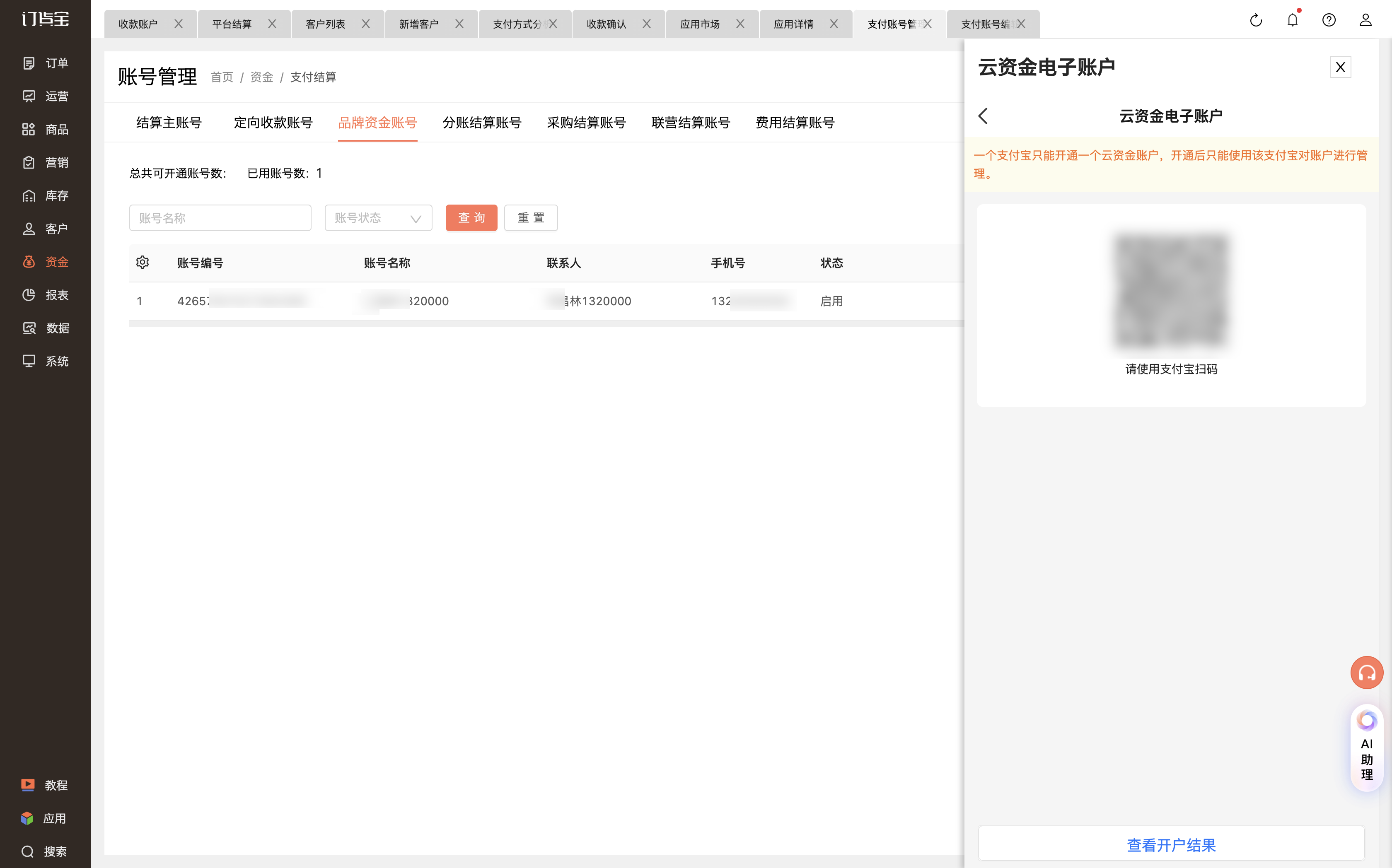Click the table settings gear icon

[x=143, y=263]
